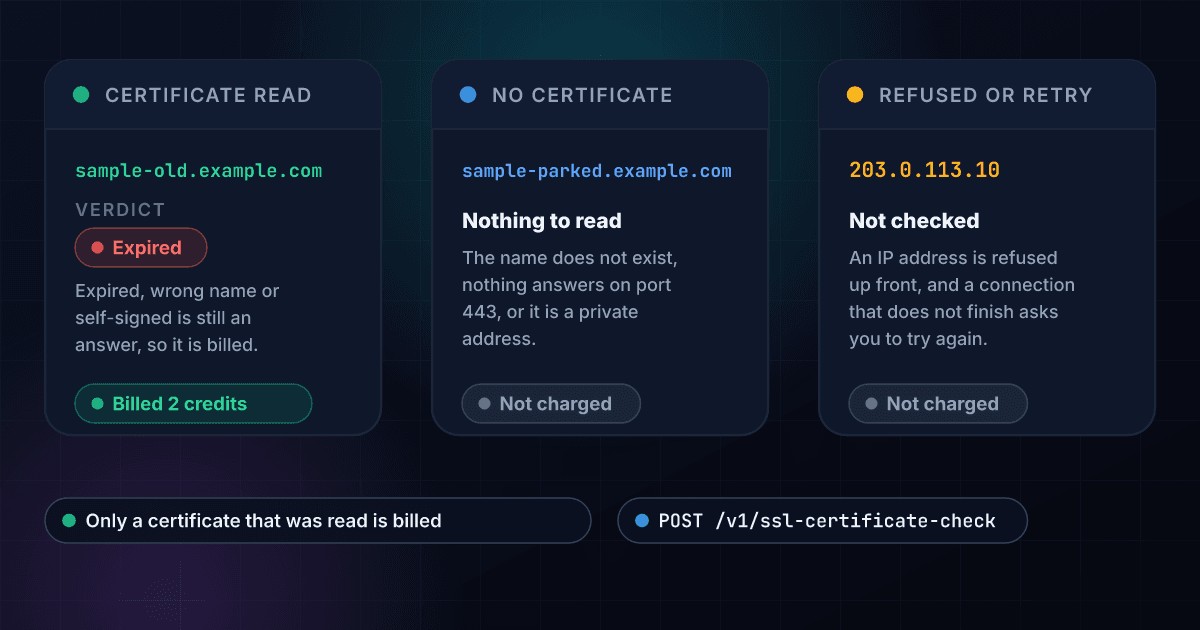
Task: Select the REFUSED OR RETRY header
Action: click(987, 95)
